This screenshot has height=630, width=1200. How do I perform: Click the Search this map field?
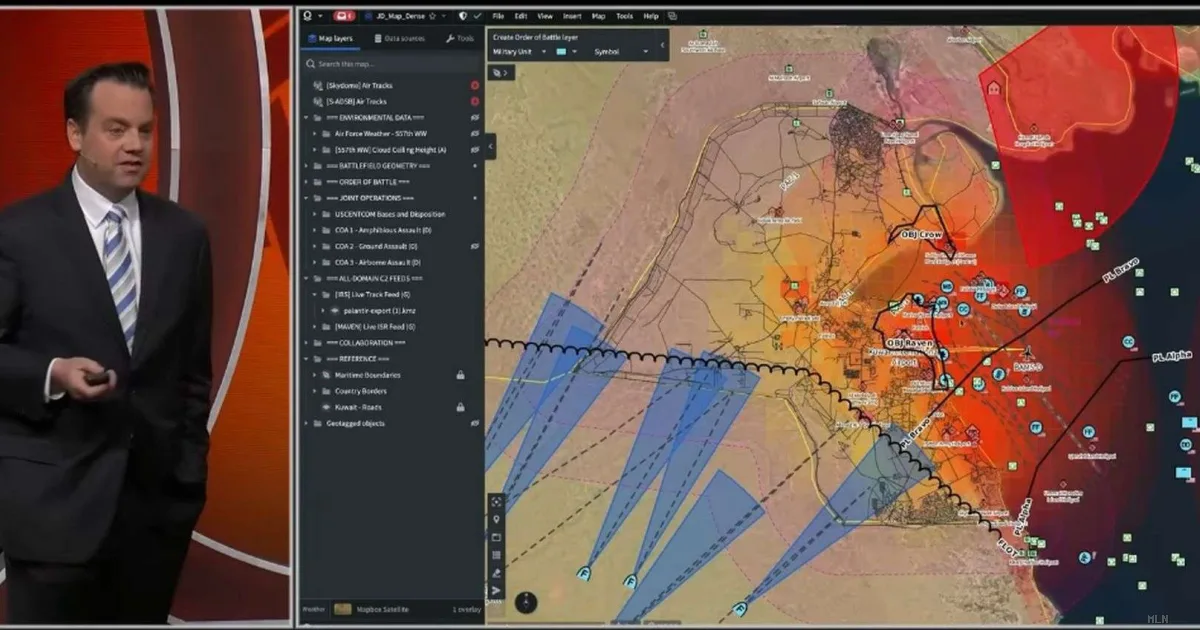[390, 64]
